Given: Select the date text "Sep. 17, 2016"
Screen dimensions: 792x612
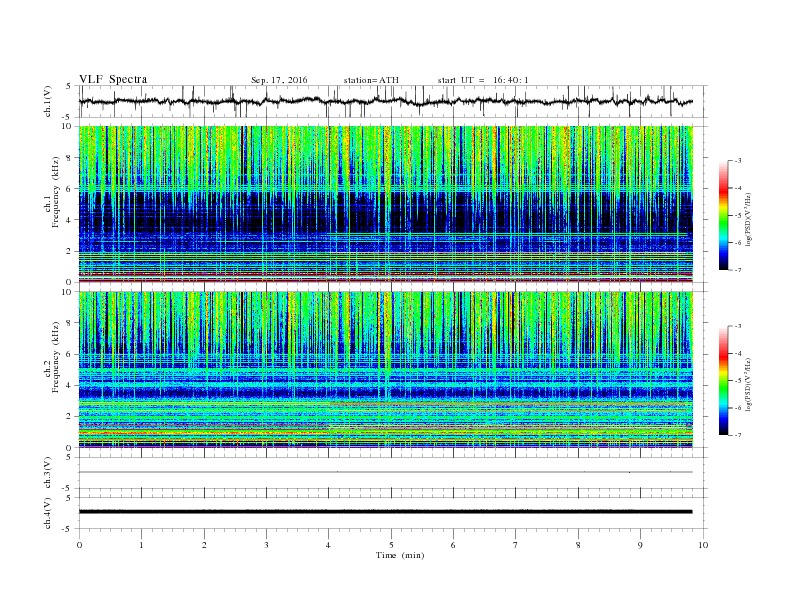Looking at the screenshot, I should (279, 80).
